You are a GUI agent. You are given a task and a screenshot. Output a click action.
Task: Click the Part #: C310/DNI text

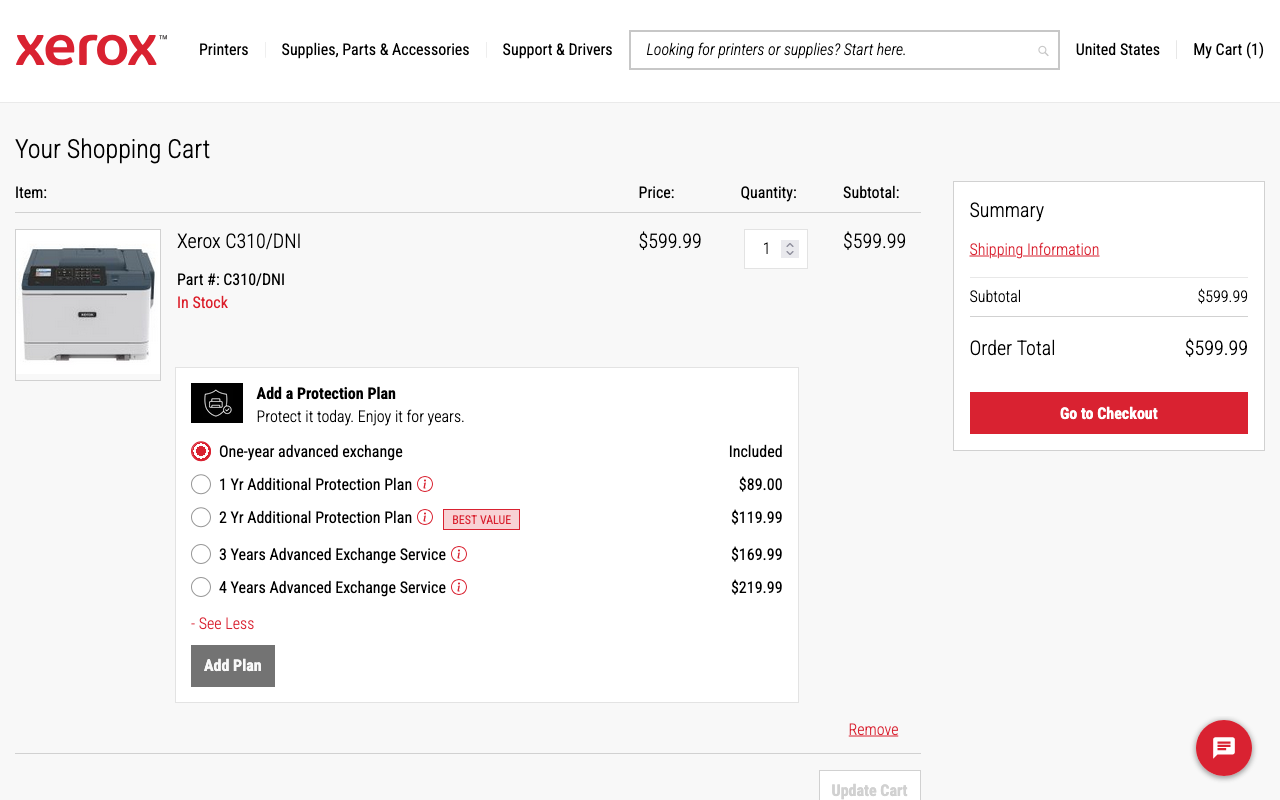click(231, 280)
